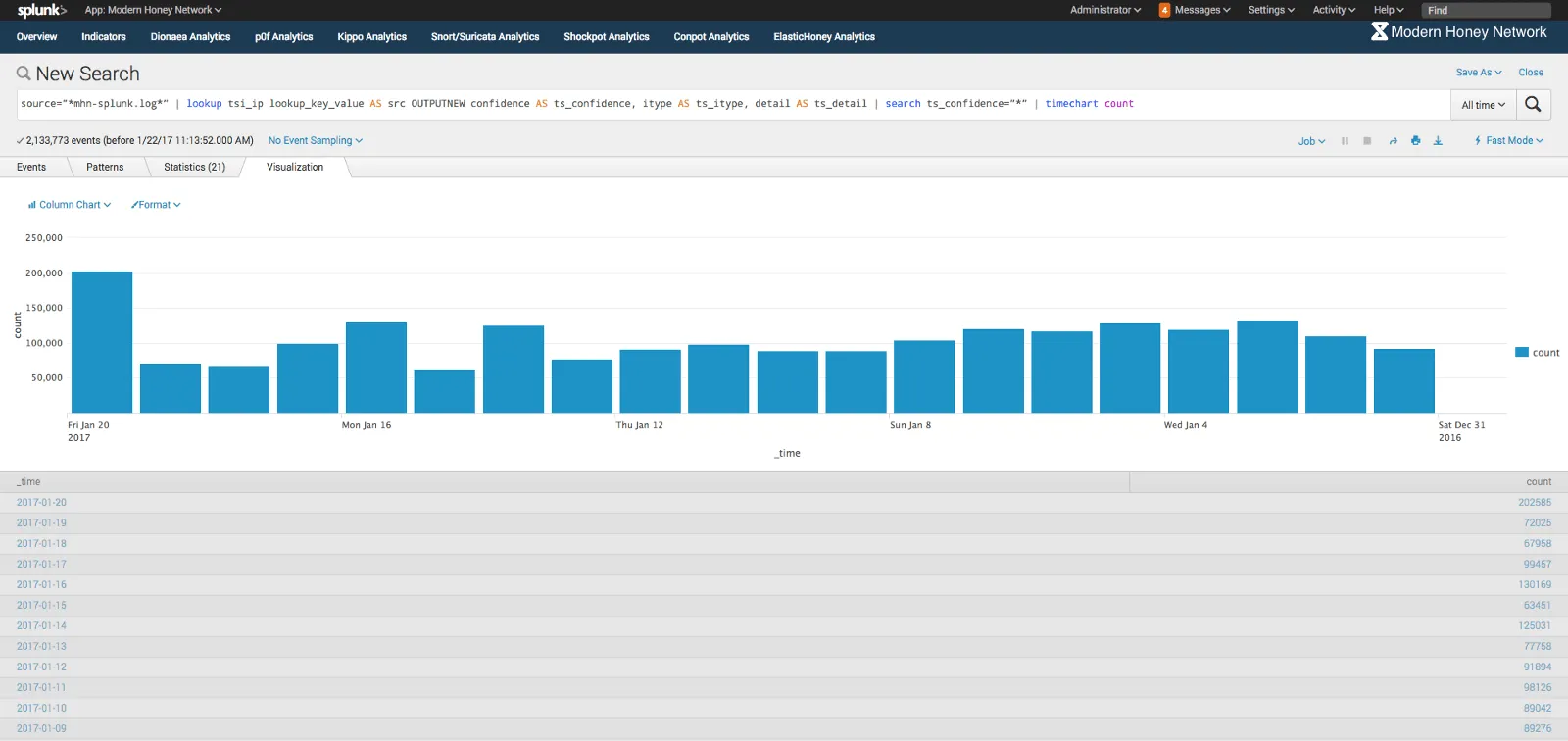Click count value 130169
This screenshot has height=741, width=1568.
click(1535, 585)
